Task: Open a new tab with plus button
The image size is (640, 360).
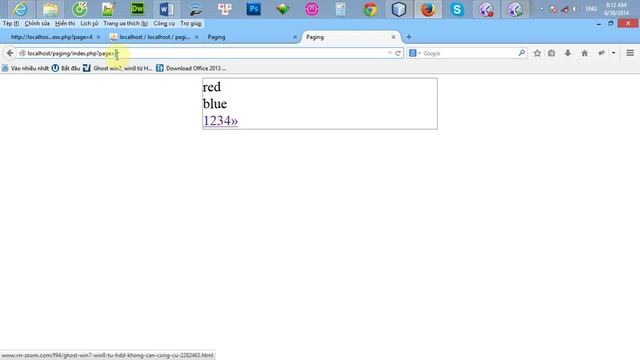Action: coord(409,37)
